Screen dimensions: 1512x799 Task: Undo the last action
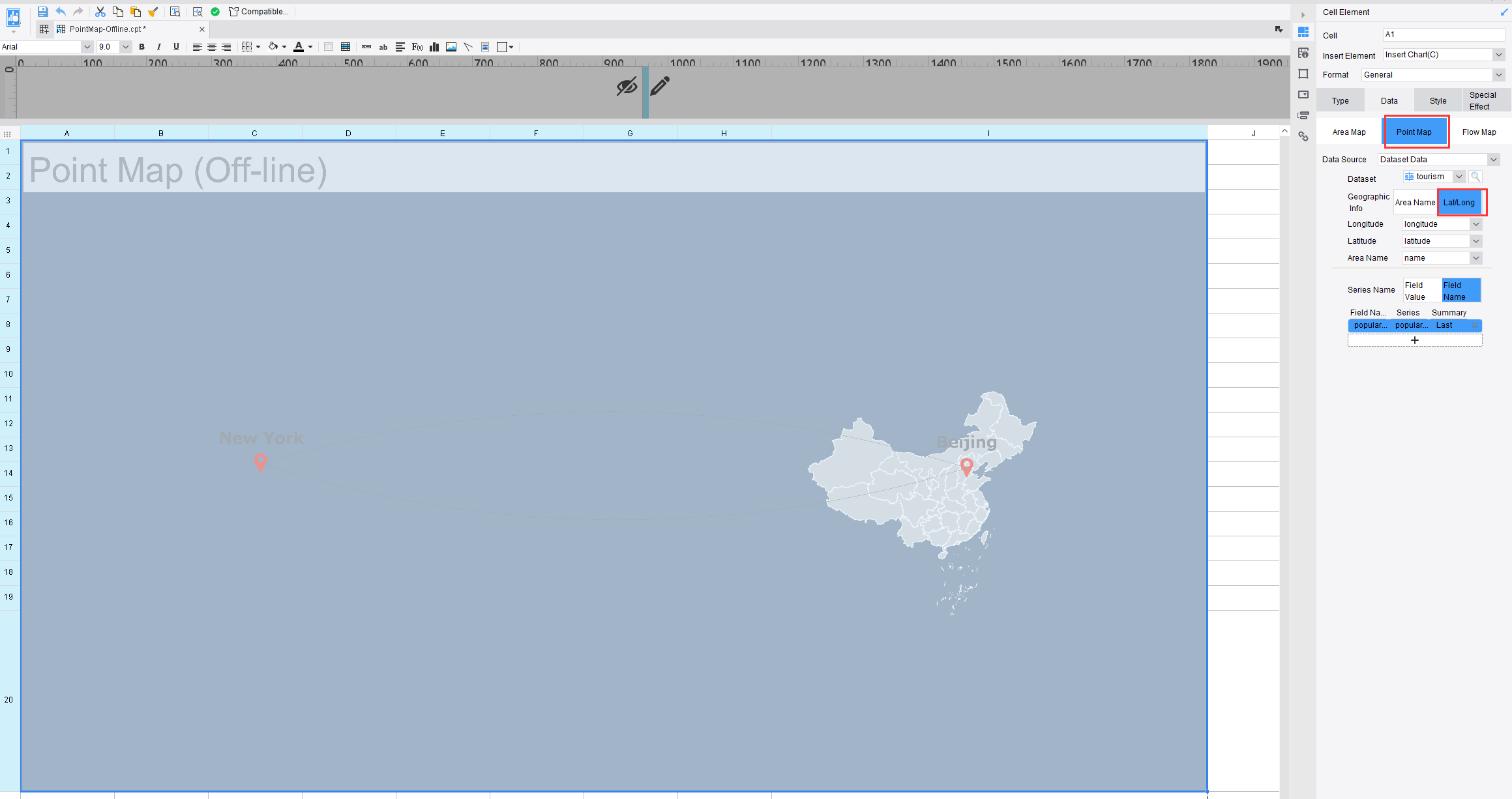pos(60,11)
